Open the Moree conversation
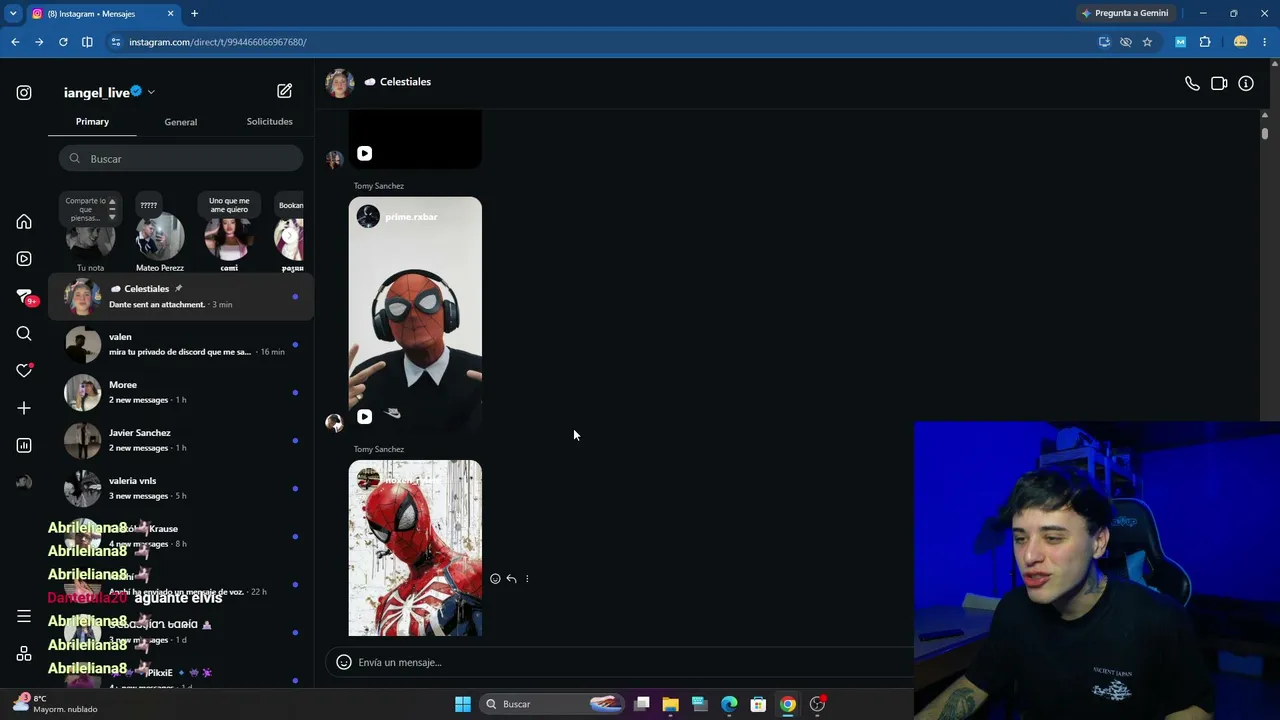1280x720 pixels. (181, 392)
